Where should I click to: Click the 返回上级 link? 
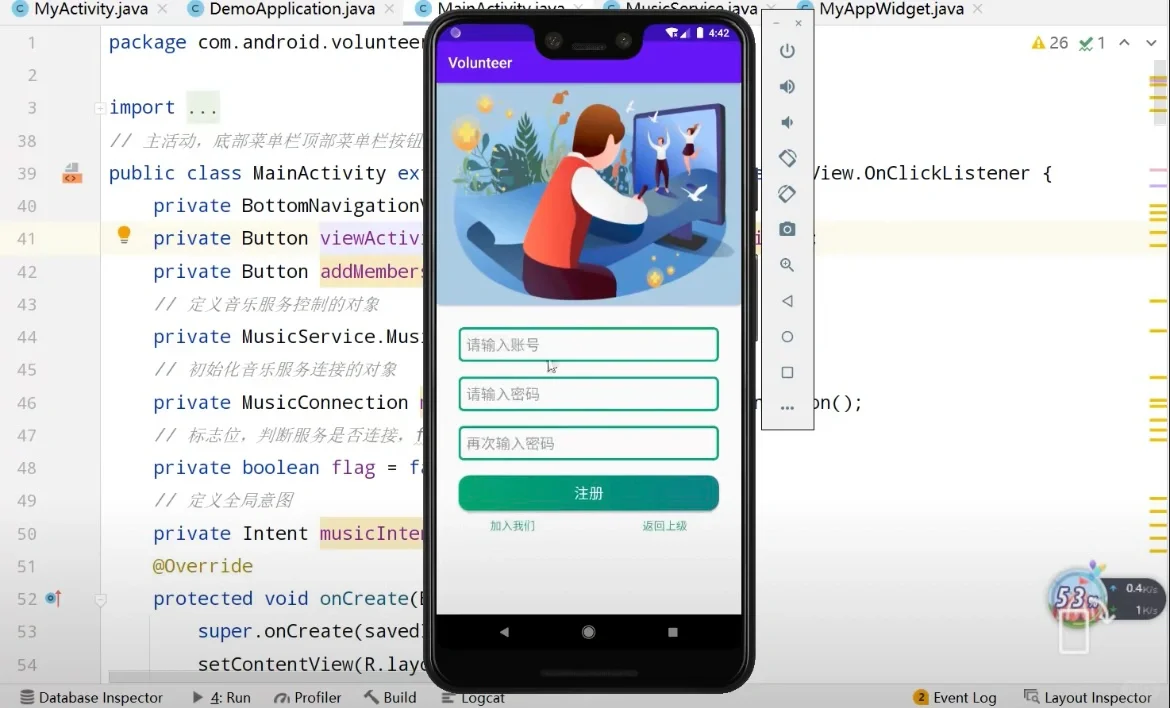pos(664,524)
